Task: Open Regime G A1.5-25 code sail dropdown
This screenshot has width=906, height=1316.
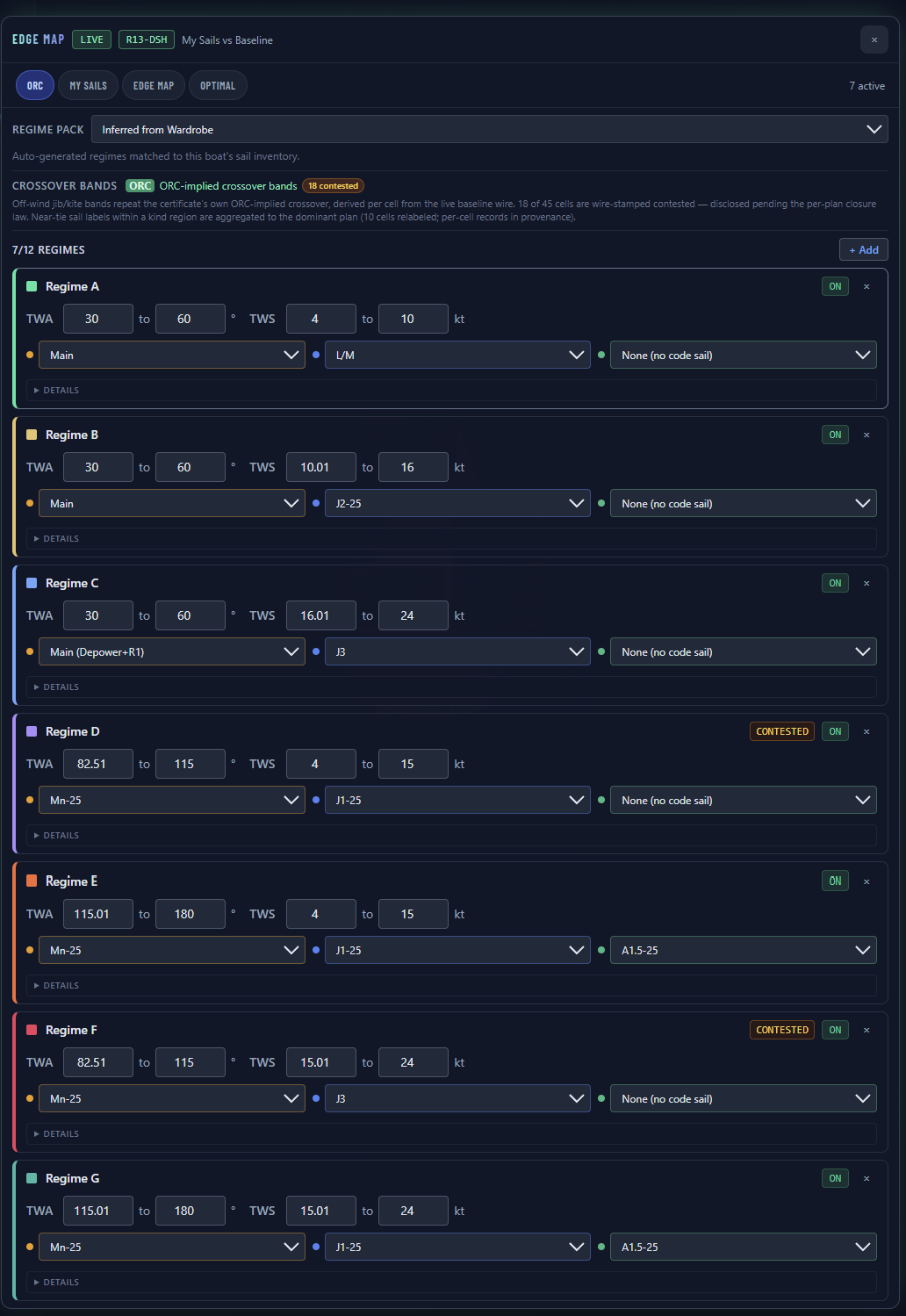Action: (x=744, y=1247)
